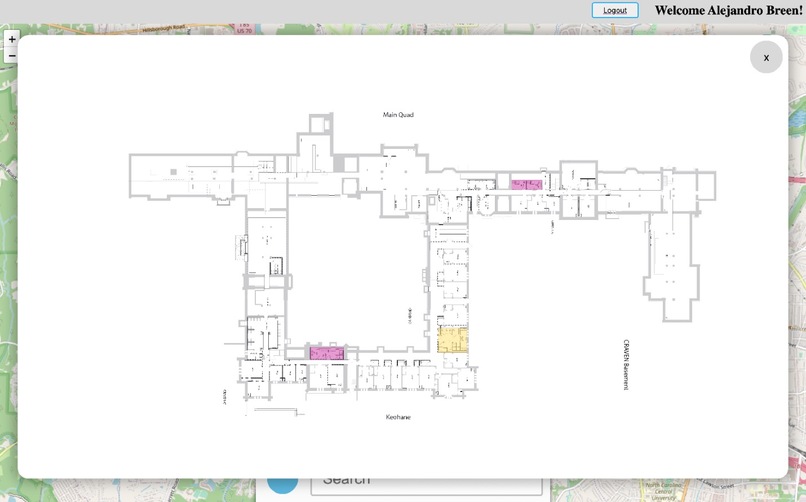Click the Keohane label
806x502 pixels.
(x=398, y=417)
